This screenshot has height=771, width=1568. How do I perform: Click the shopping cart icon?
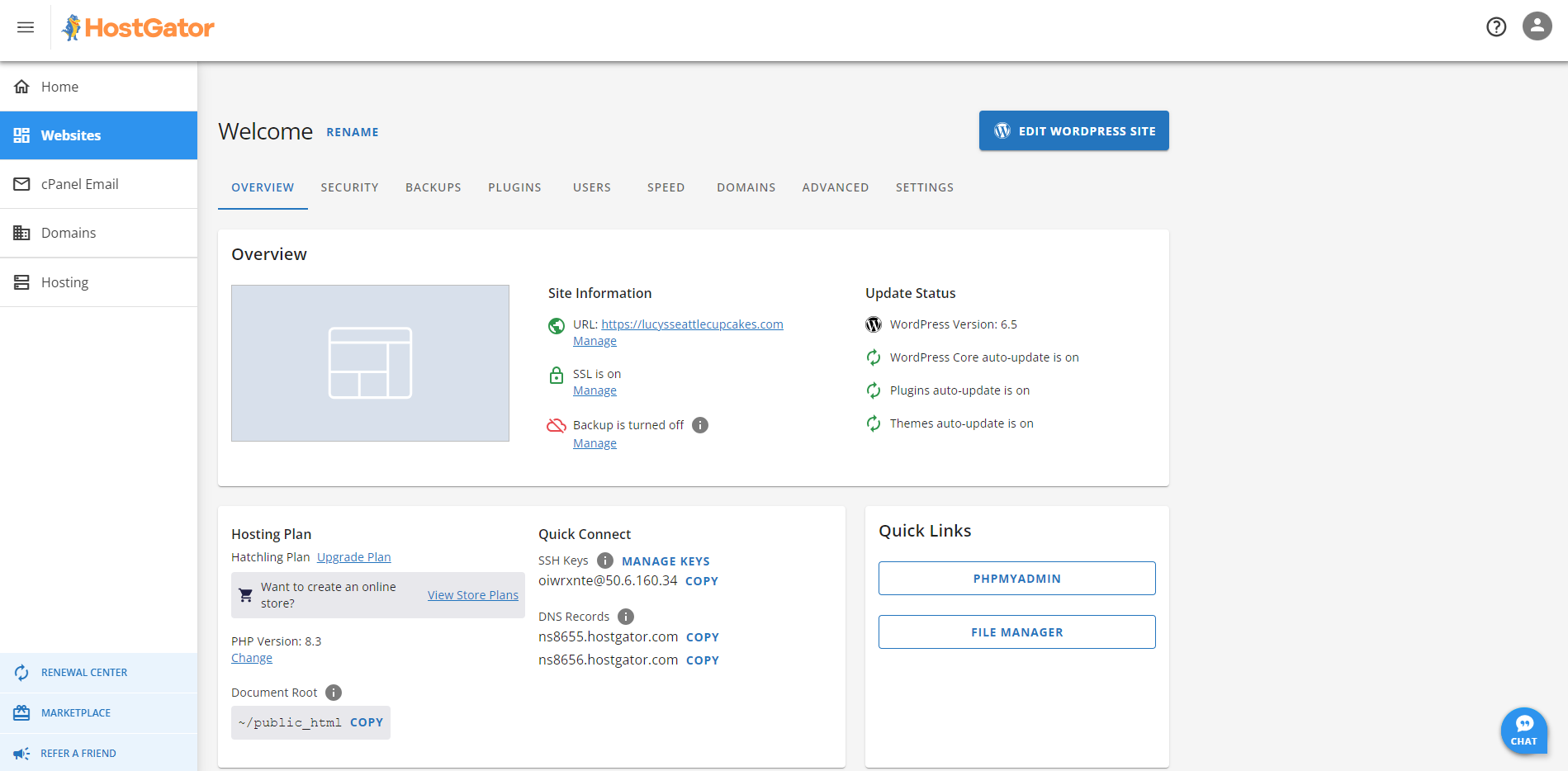coord(245,594)
